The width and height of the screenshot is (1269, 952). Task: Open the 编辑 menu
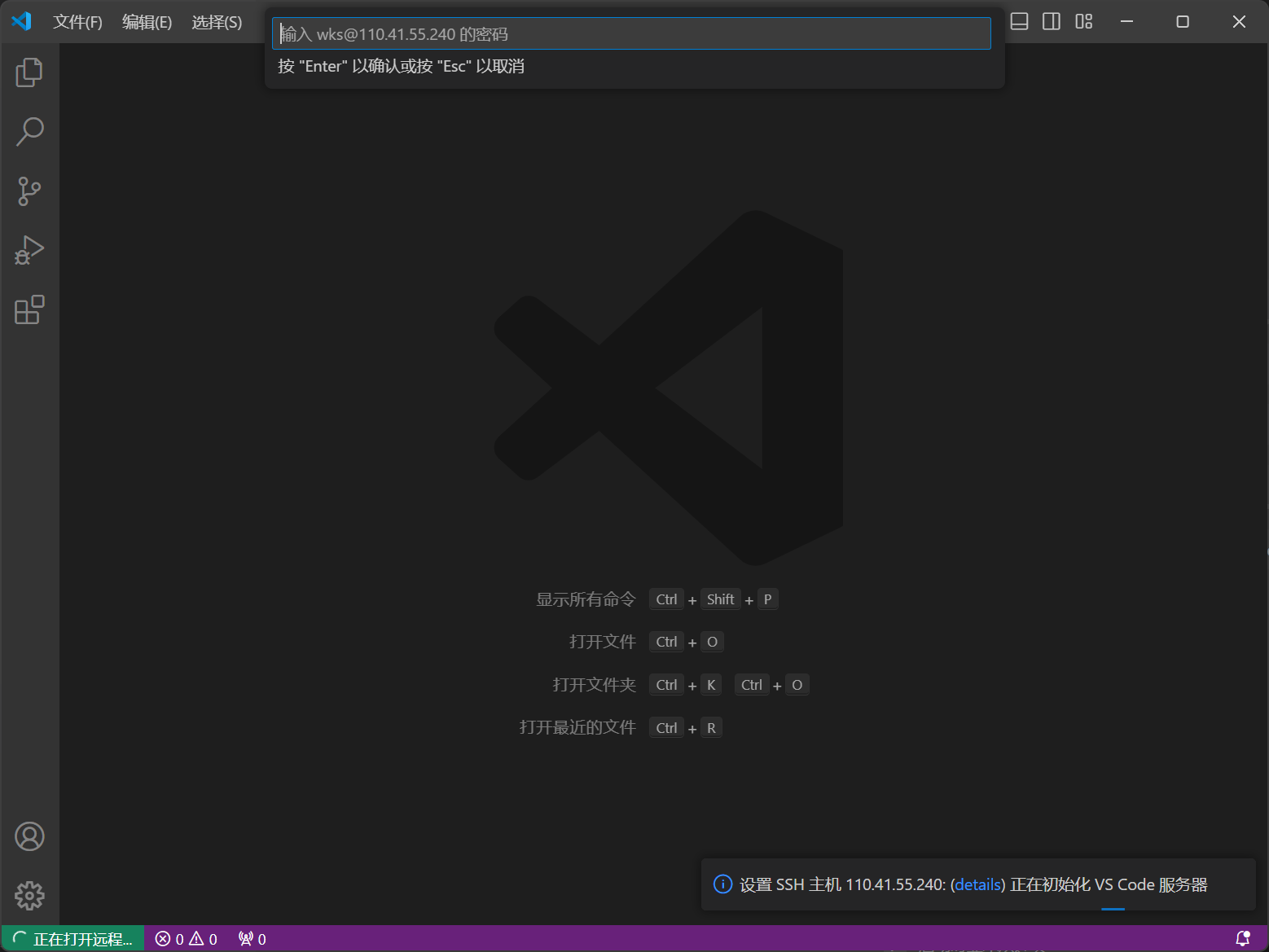pyautogui.click(x=147, y=22)
